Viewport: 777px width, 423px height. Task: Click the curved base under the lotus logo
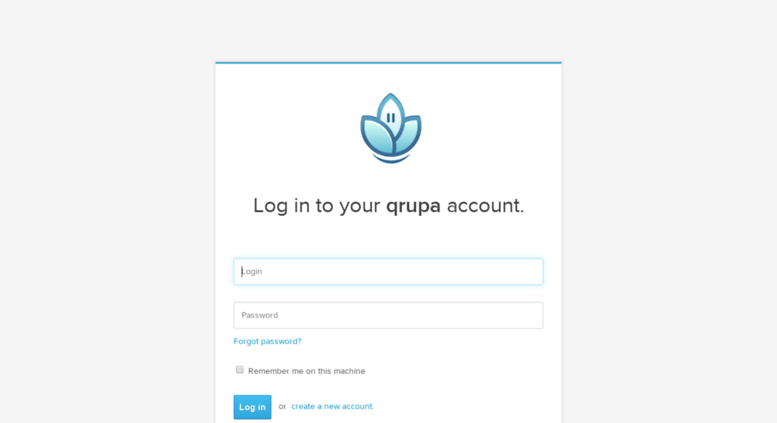click(x=391, y=159)
